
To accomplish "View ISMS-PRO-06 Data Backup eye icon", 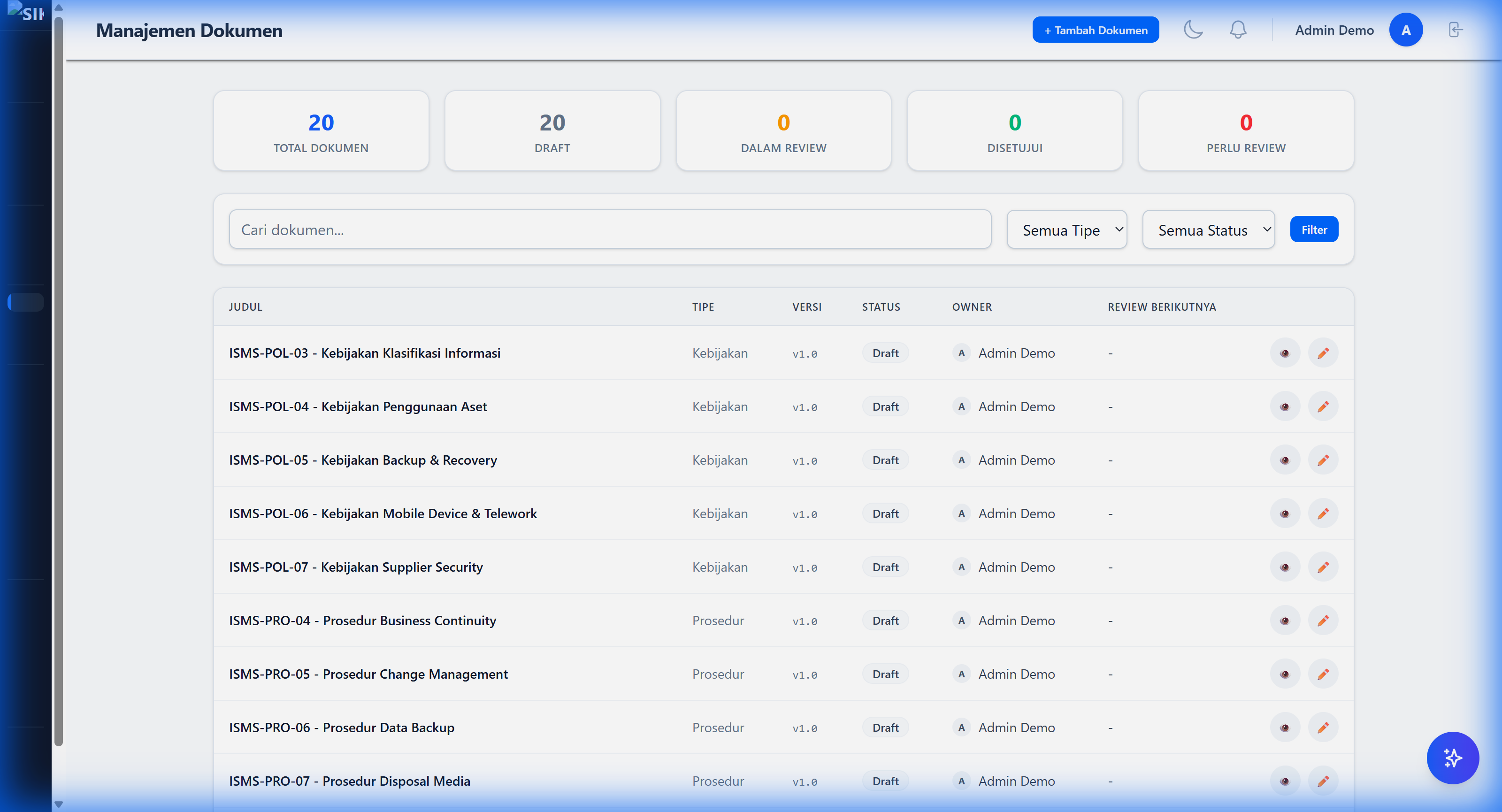I will [x=1285, y=728].
